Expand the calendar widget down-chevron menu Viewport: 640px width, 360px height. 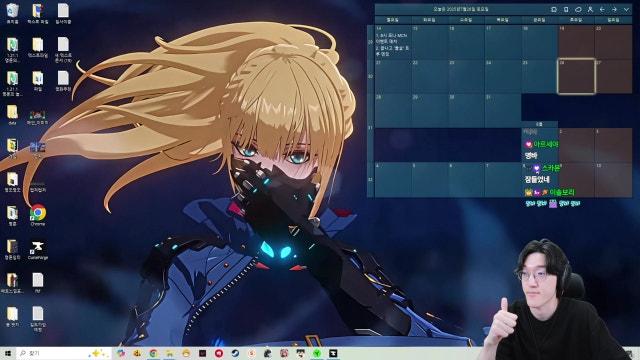point(626,9)
